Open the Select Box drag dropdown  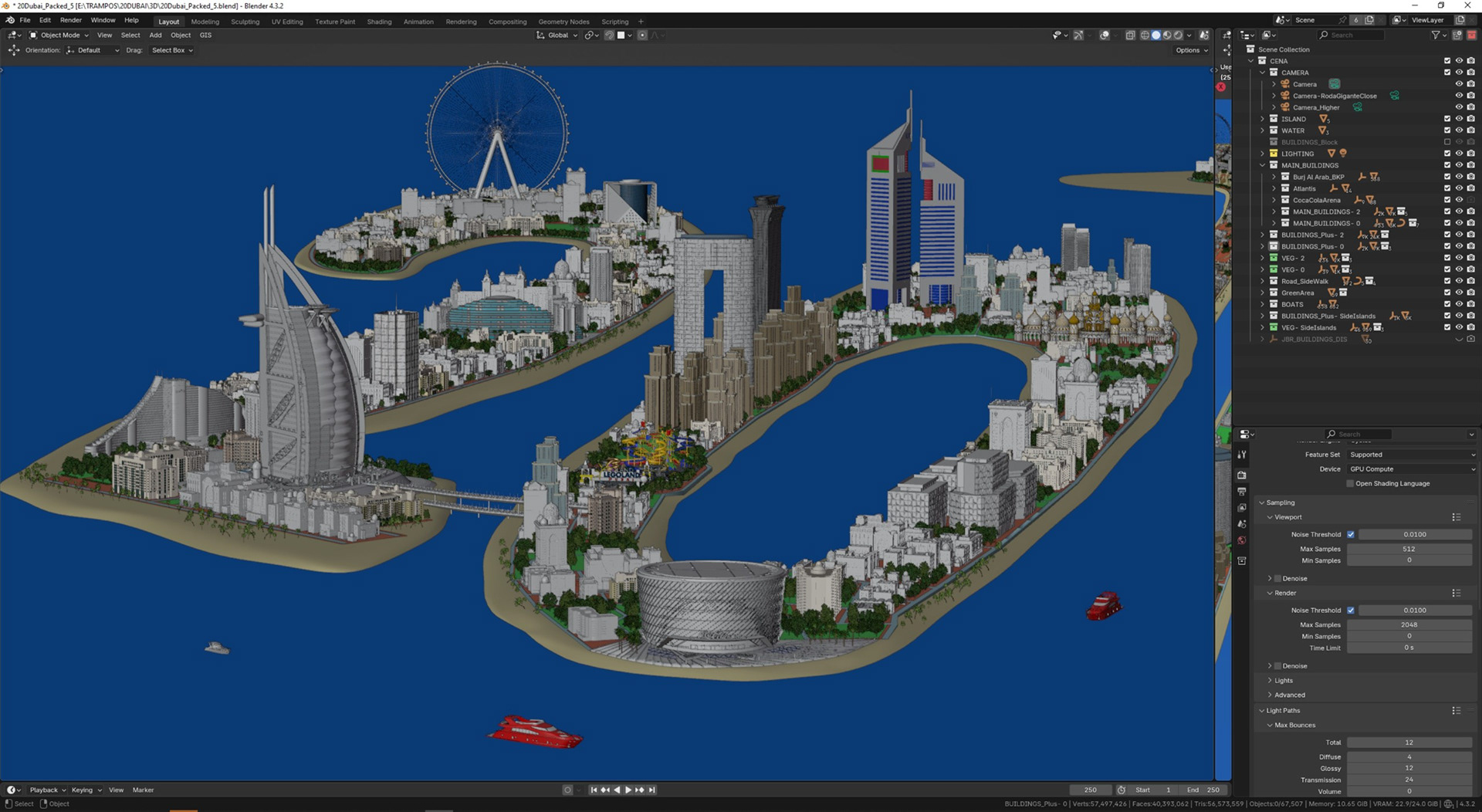pyautogui.click(x=172, y=50)
